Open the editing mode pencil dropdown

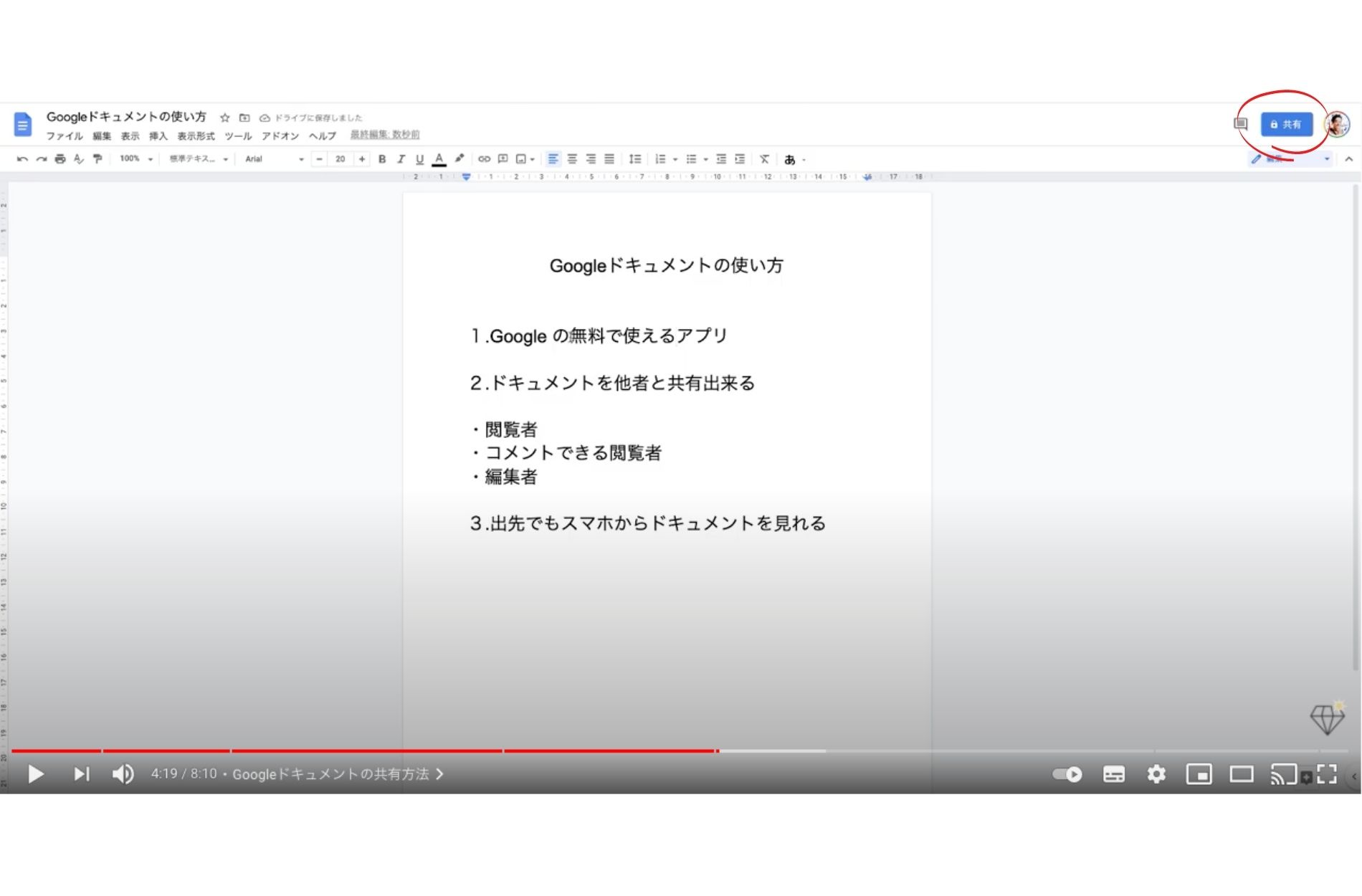pos(1290,159)
